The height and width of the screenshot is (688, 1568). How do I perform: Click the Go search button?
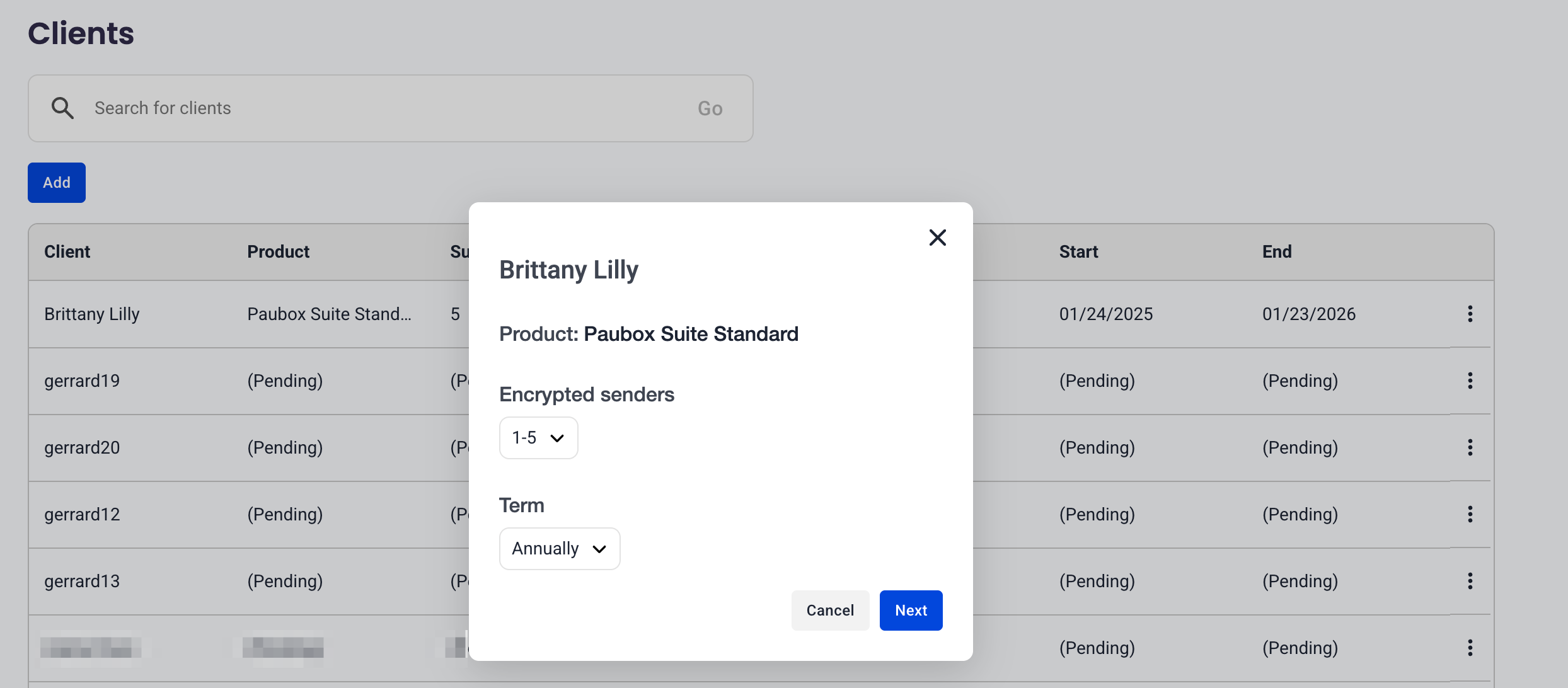710,108
